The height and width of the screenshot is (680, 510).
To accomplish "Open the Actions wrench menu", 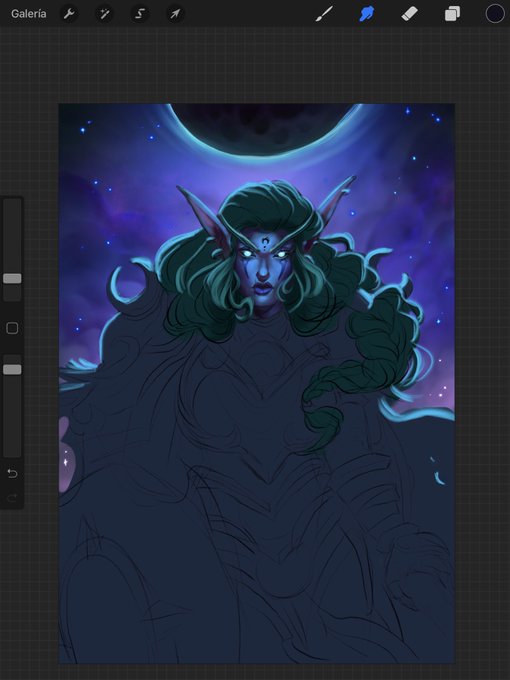I will tap(69, 14).
